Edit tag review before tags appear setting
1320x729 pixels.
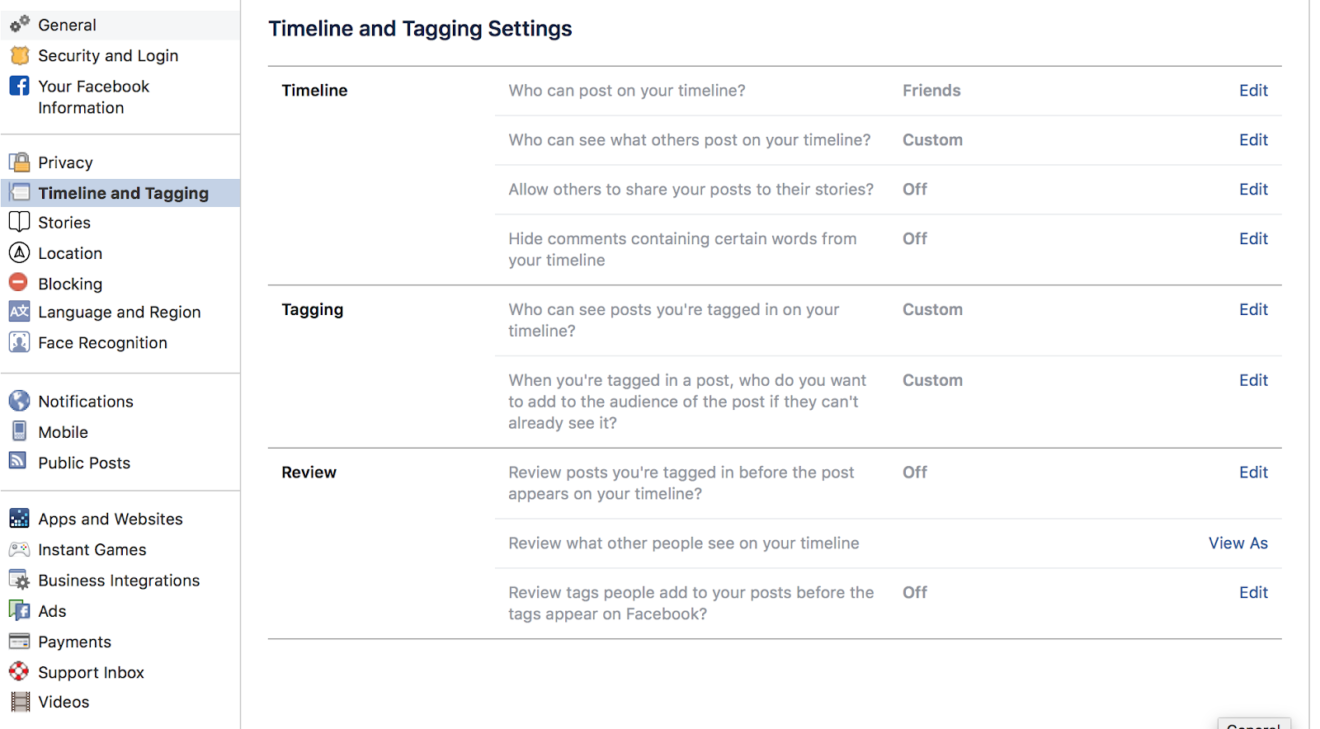click(x=1253, y=592)
